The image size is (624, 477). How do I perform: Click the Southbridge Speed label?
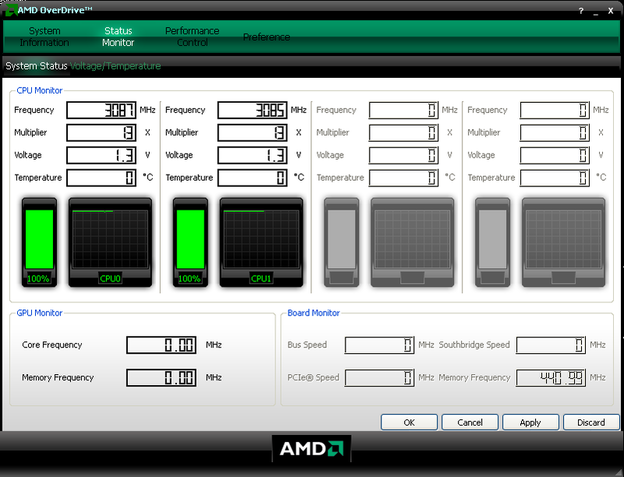pyautogui.click(x=474, y=345)
